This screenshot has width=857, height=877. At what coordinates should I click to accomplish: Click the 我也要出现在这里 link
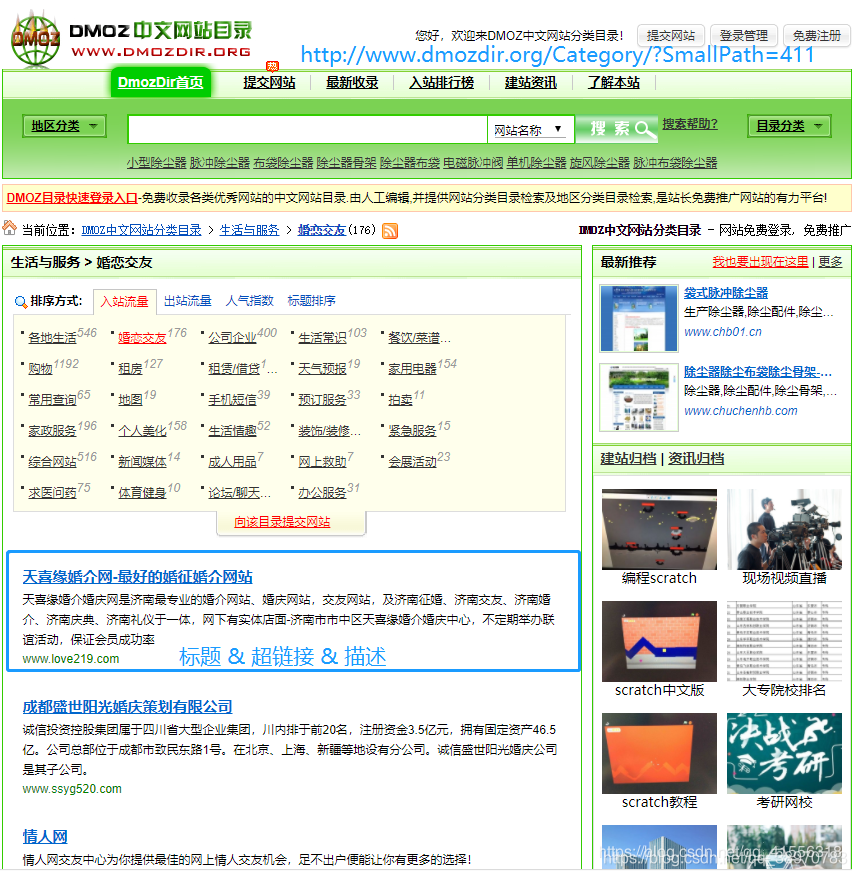pyautogui.click(x=760, y=262)
